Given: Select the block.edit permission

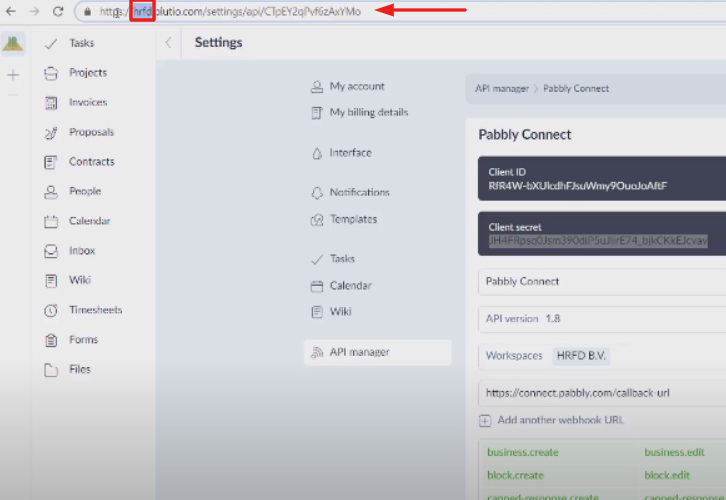Looking at the screenshot, I should [667, 475].
